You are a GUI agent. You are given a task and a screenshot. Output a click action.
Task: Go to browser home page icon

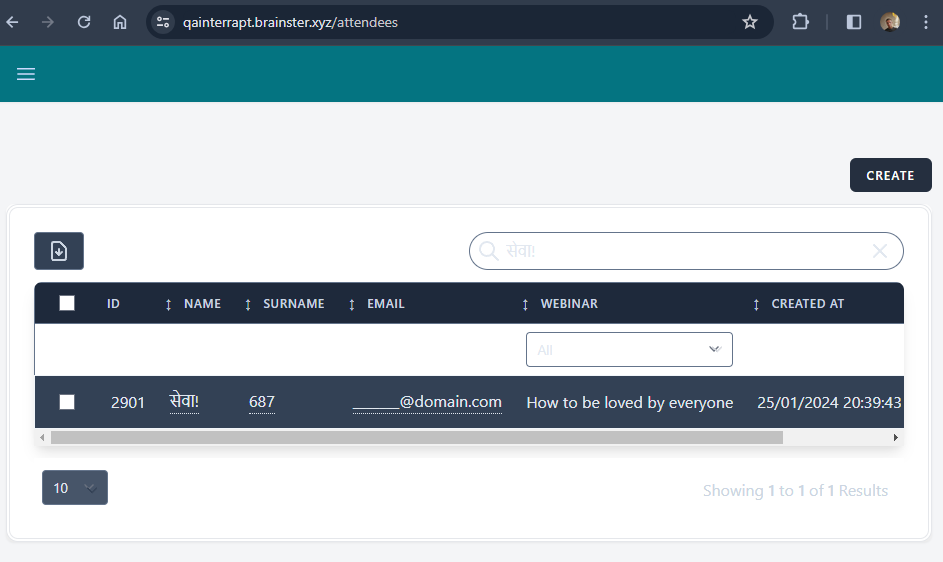point(120,22)
